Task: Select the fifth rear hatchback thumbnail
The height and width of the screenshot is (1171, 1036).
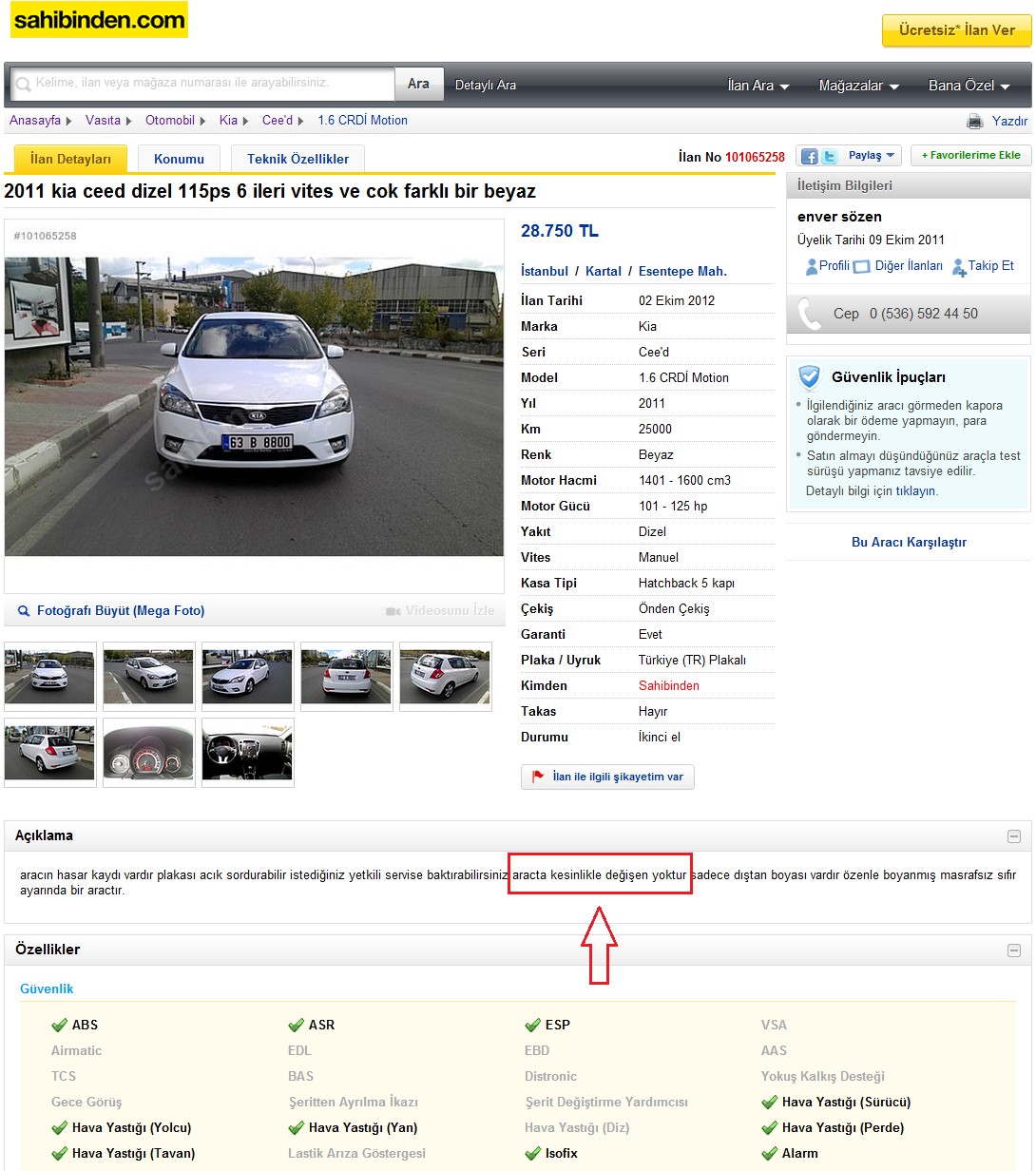Action: pyautogui.click(x=445, y=677)
